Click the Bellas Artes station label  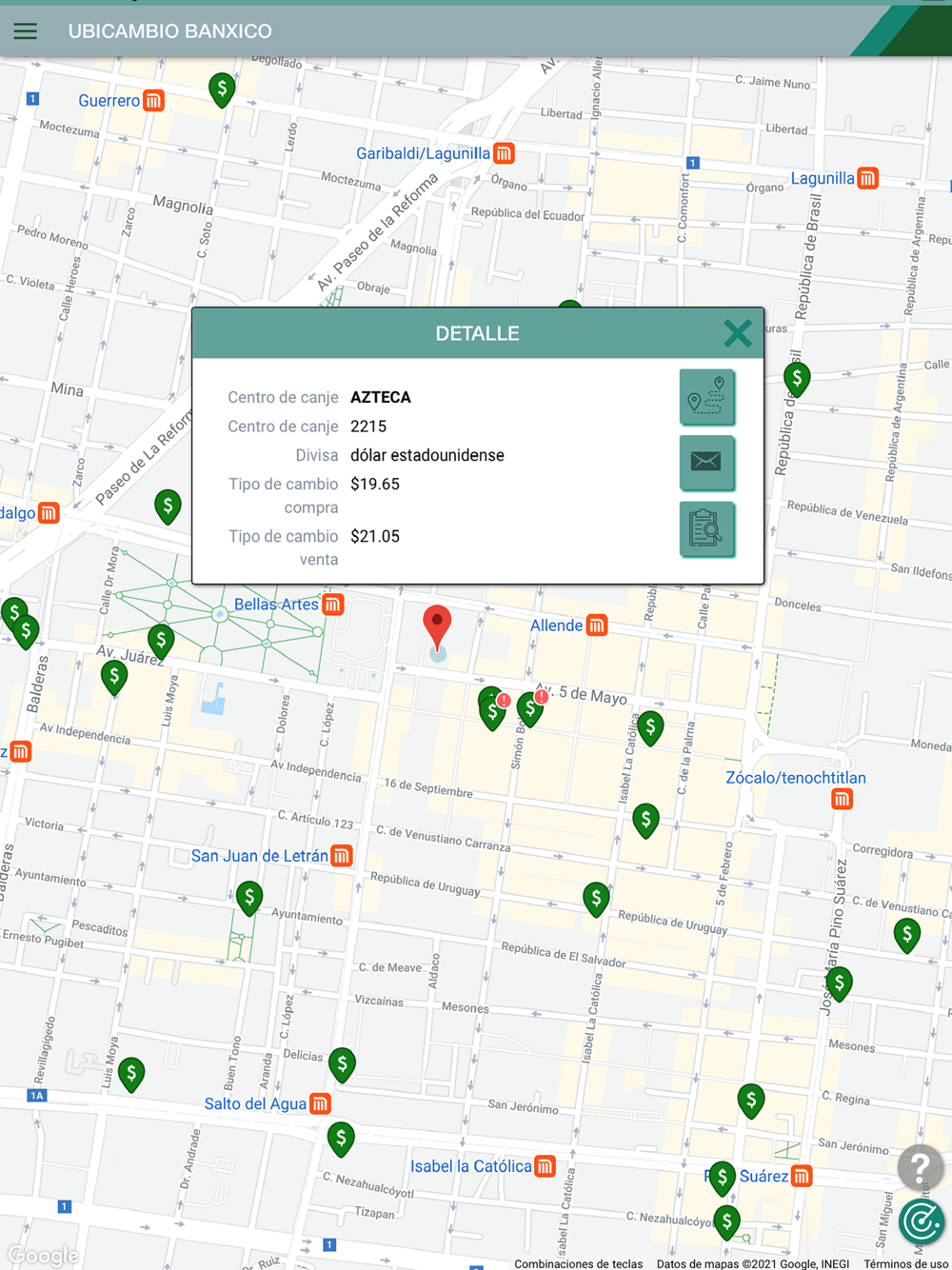tap(276, 605)
